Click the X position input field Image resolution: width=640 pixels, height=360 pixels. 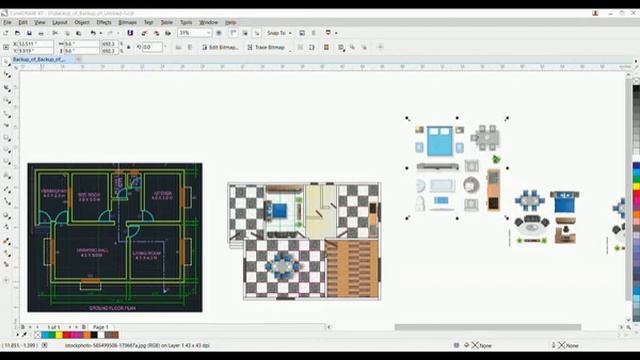pyautogui.click(x=33, y=44)
